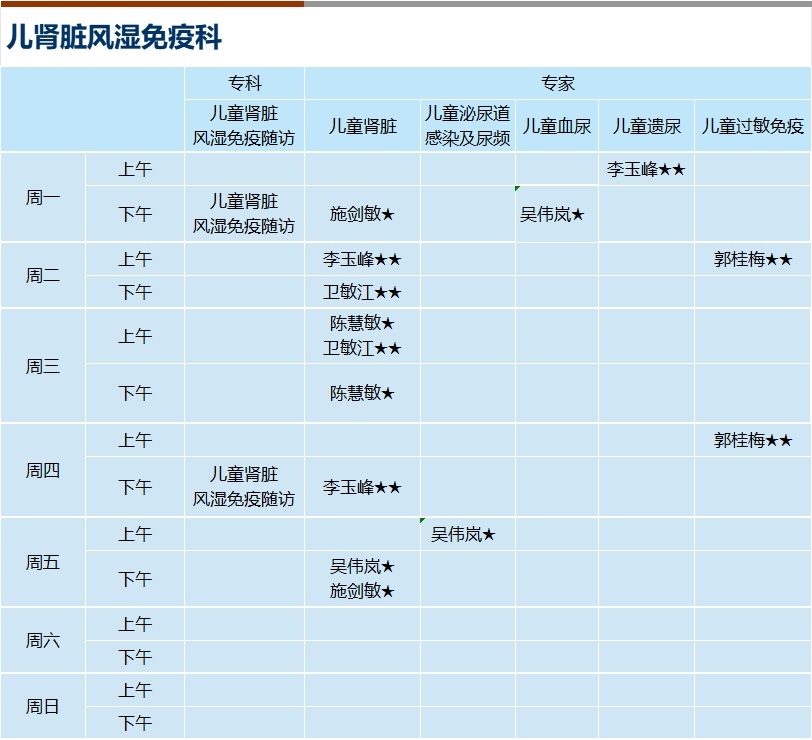Image resolution: width=812 pixels, height=740 pixels.
Task: Click 郭桂梅★★ in the Thursday morning slot
Action: [x=753, y=440]
